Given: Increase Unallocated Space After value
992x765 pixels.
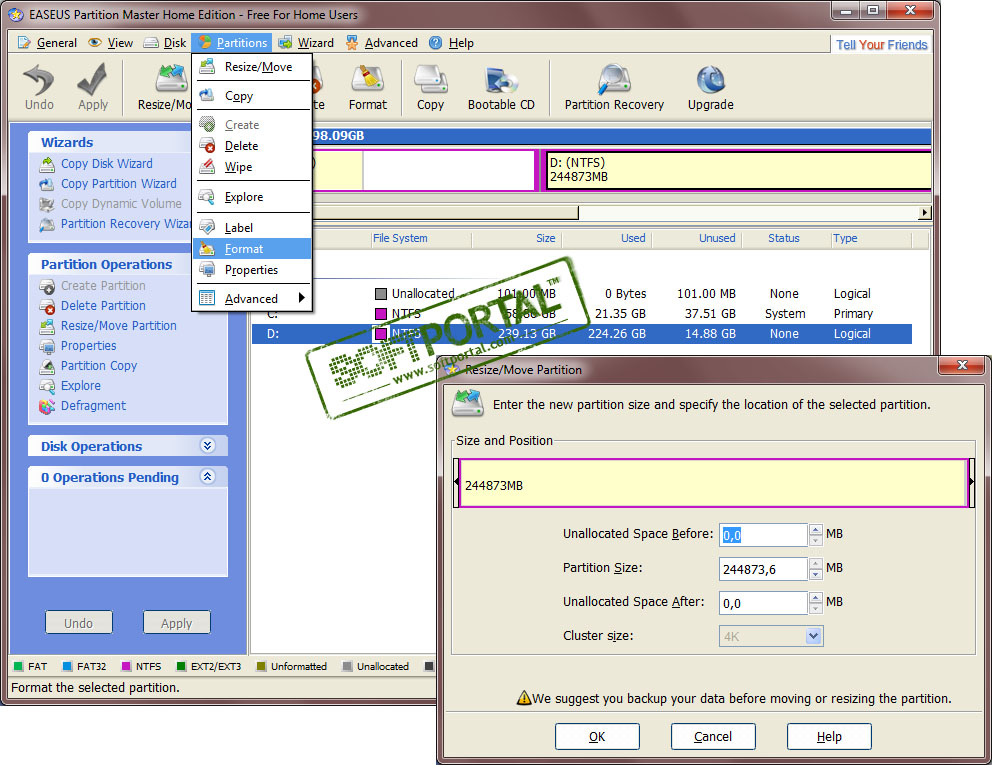Looking at the screenshot, I should pyautogui.click(x=815, y=597).
